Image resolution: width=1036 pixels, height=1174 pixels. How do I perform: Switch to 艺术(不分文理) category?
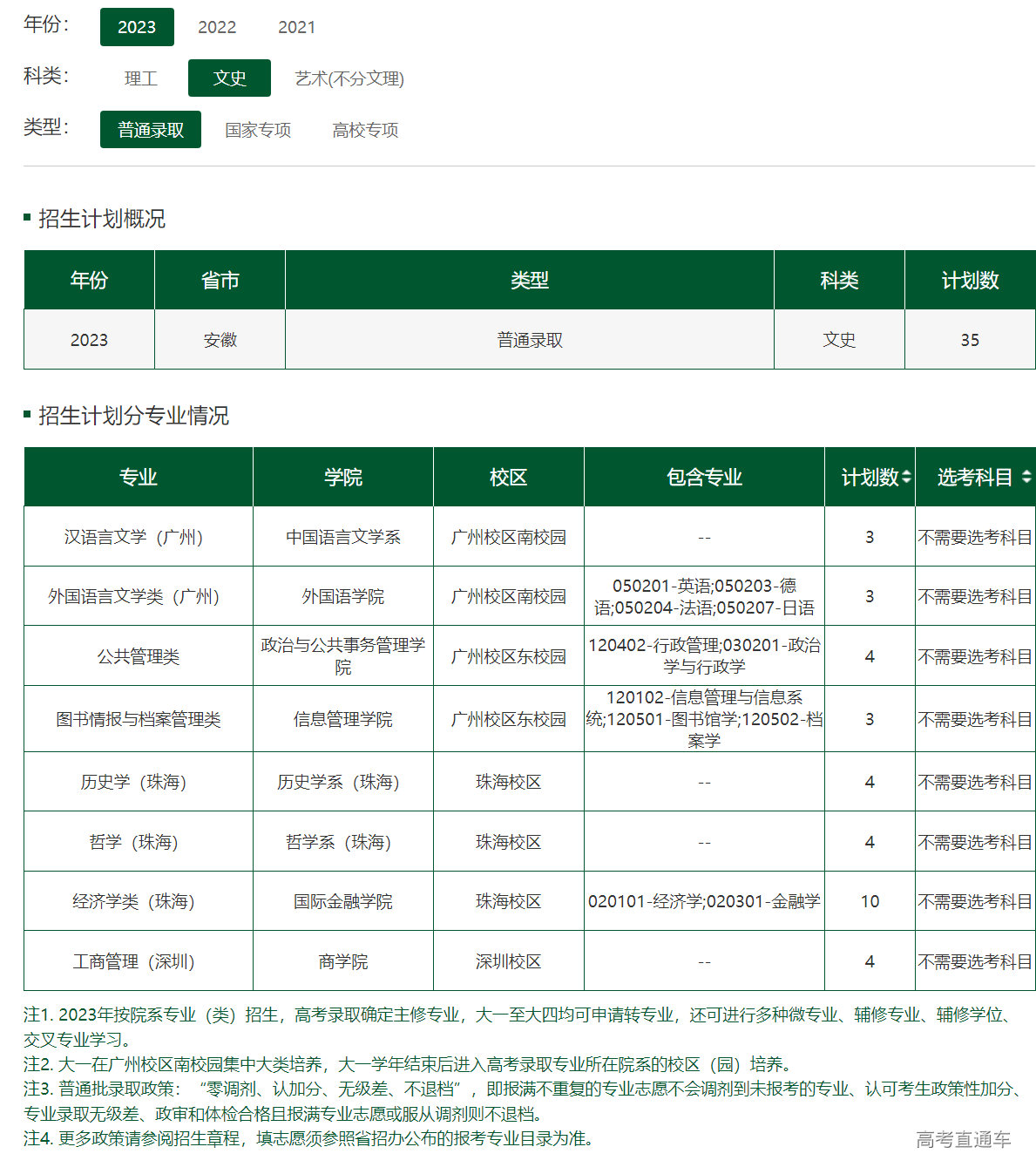point(348,78)
